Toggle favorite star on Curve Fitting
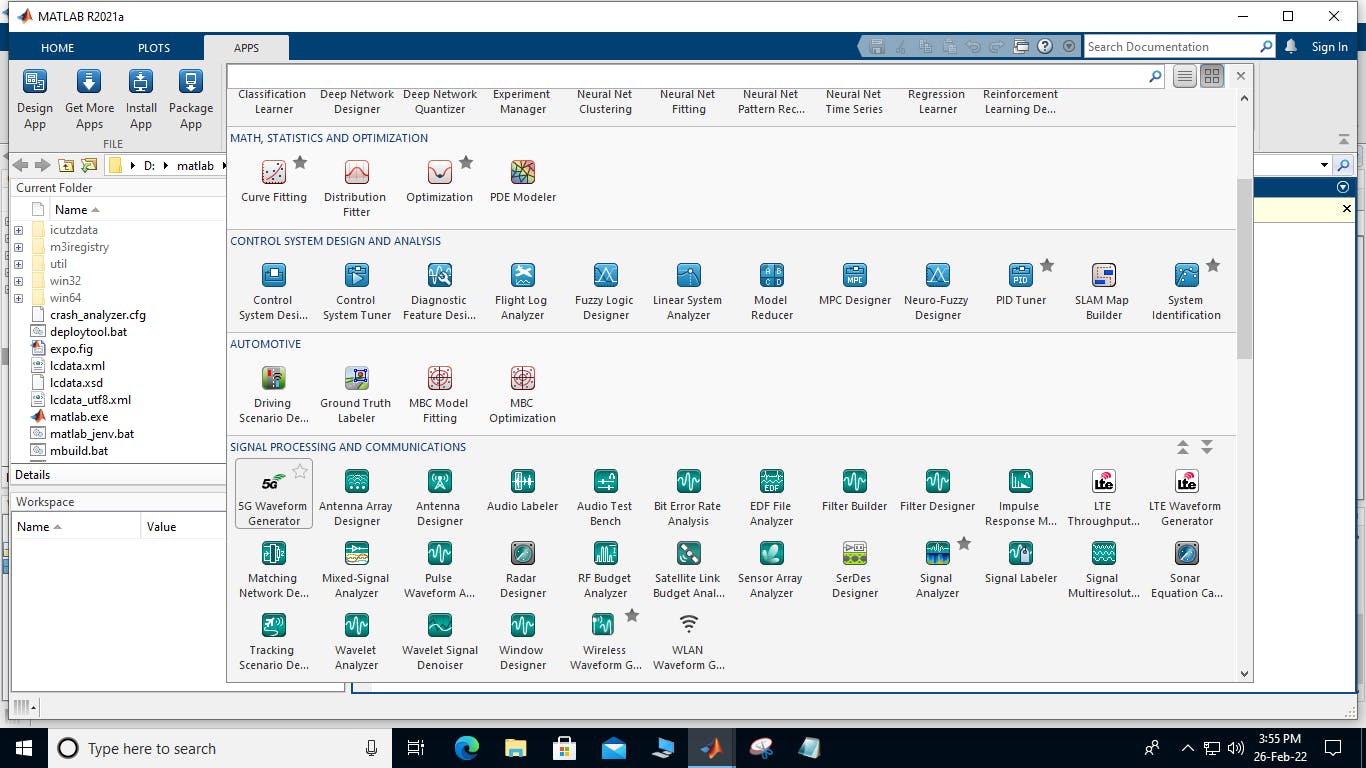The image size is (1366, 768). pos(300,162)
